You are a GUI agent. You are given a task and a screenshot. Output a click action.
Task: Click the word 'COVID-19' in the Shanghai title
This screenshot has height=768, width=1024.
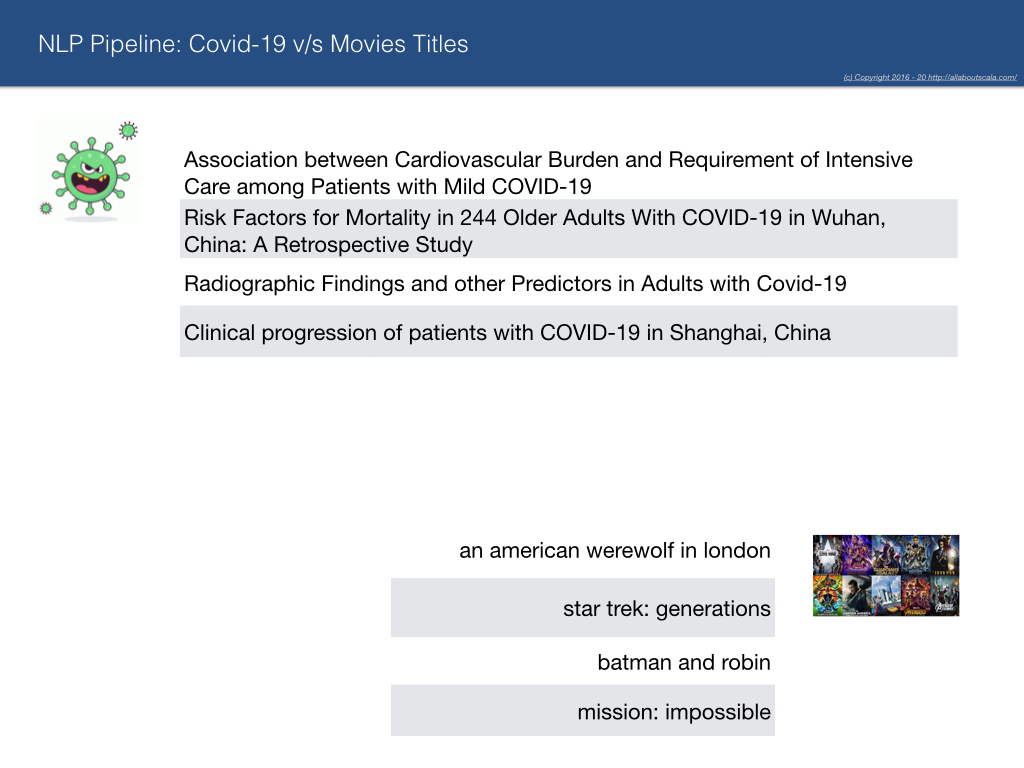590,332
